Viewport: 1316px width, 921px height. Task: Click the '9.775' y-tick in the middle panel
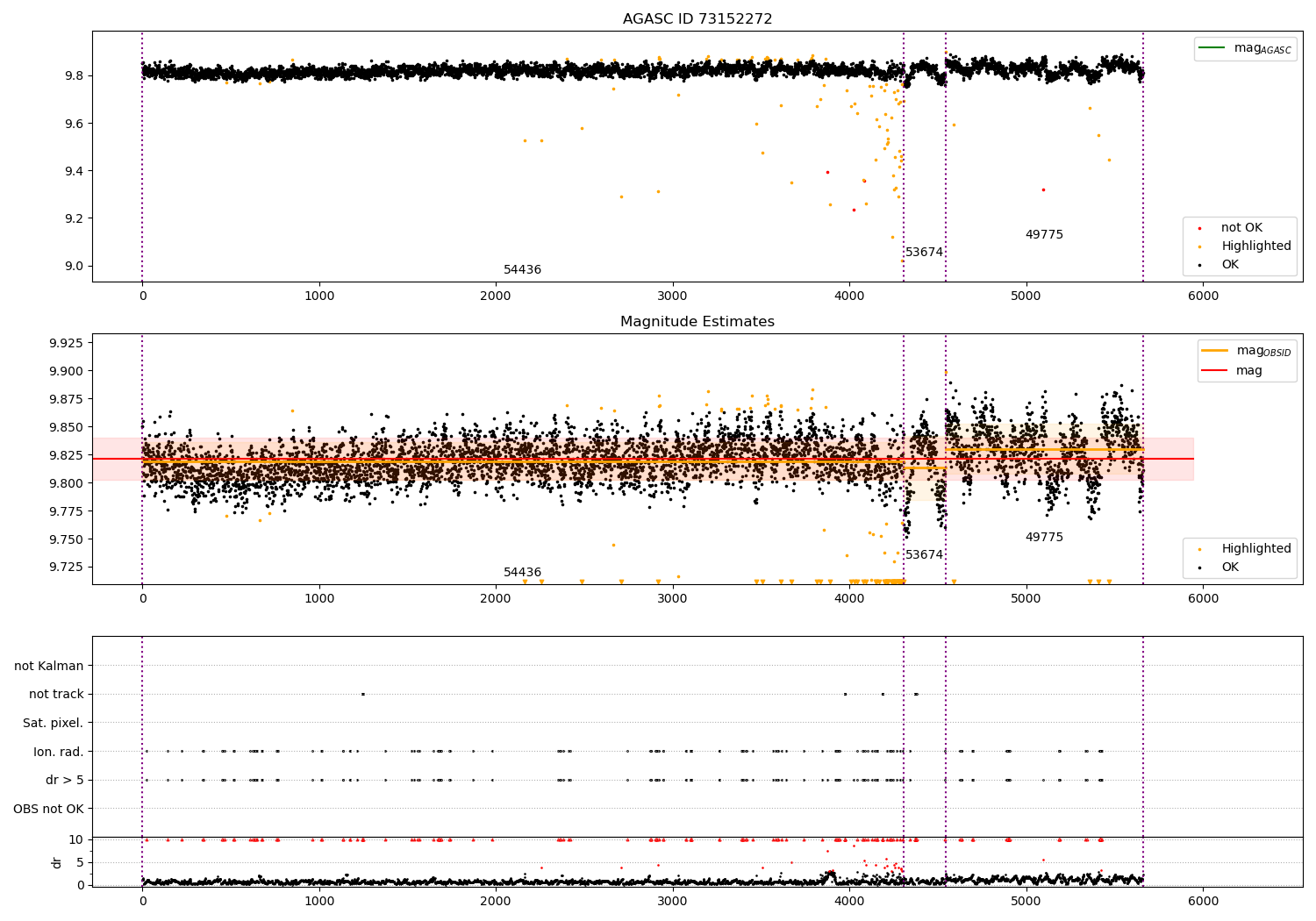pyautogui.click(x=67, y=511)
